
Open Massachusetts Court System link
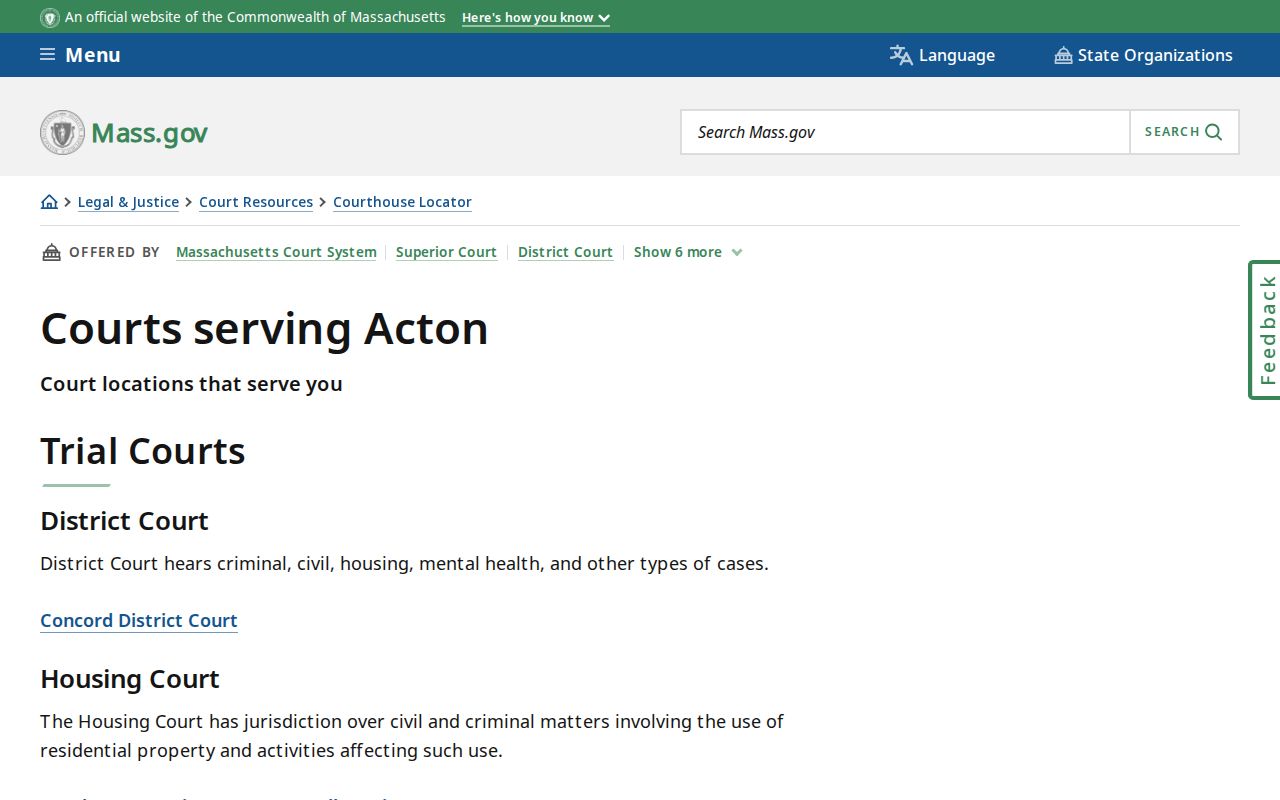276,252
